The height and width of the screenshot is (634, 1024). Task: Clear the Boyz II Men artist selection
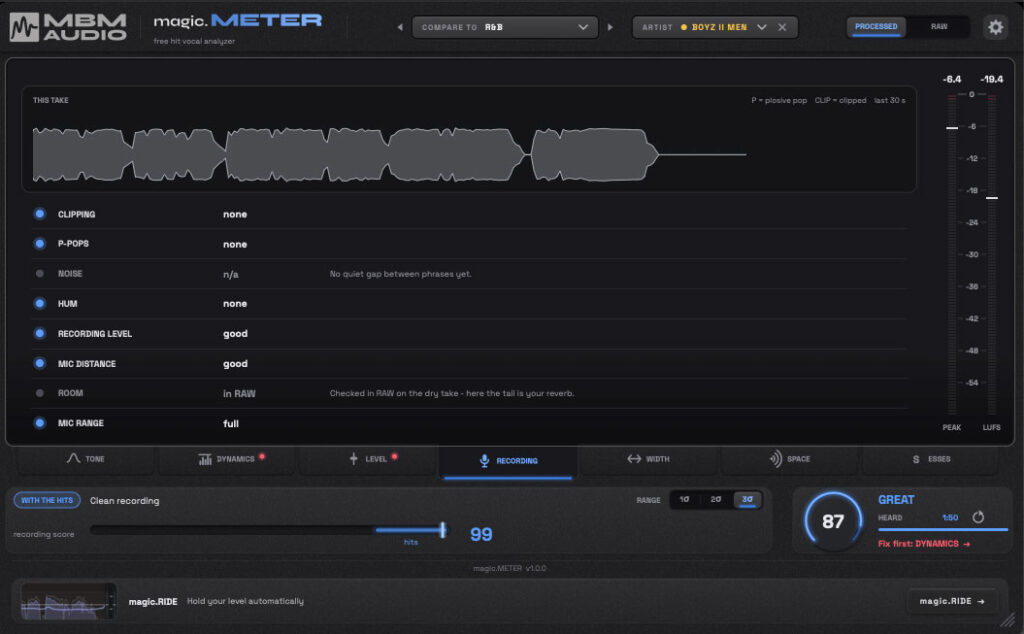(x=782, y=27)
